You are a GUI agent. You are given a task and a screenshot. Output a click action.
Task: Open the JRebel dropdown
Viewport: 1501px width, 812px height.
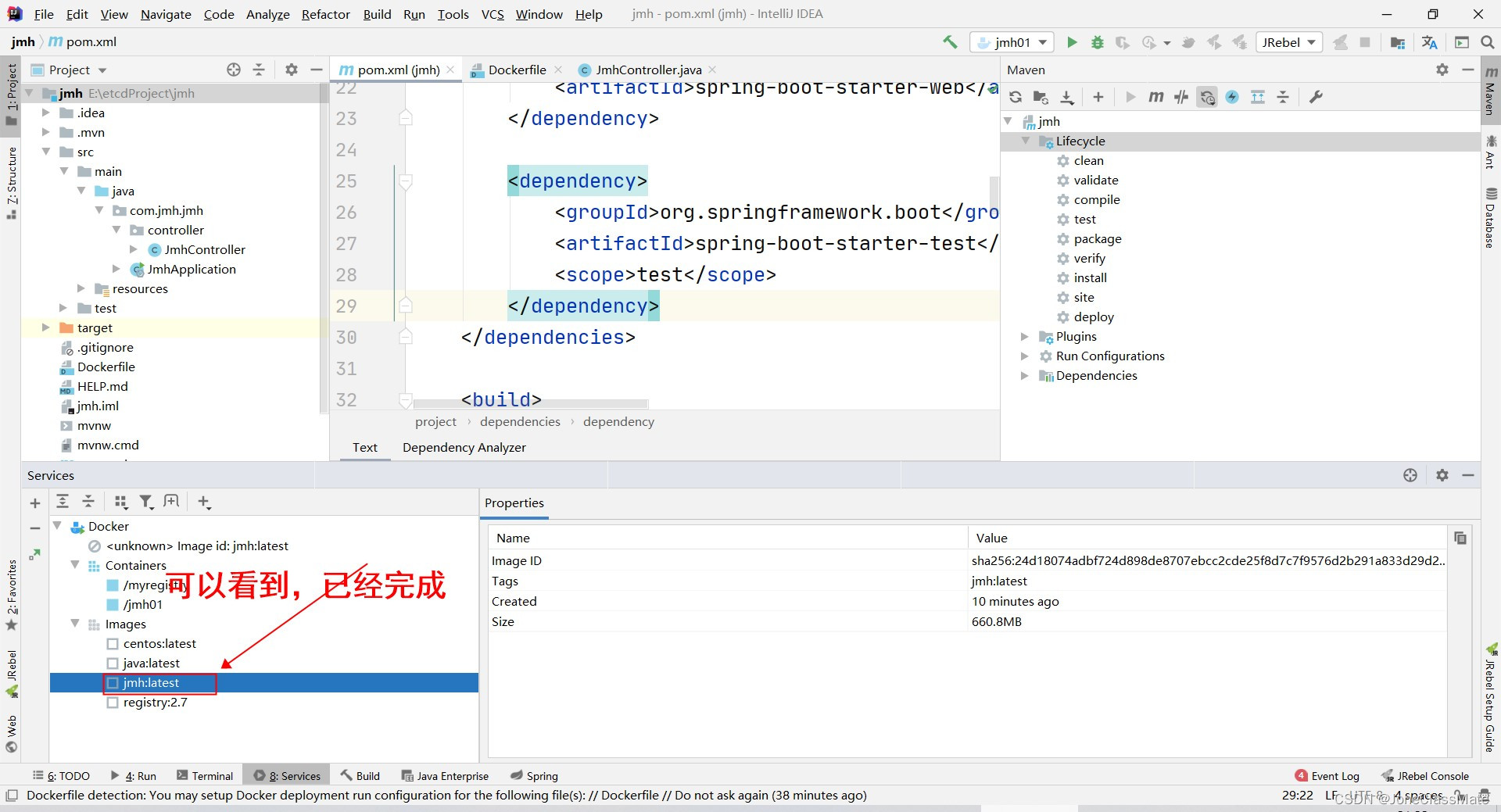point(1289,42)
